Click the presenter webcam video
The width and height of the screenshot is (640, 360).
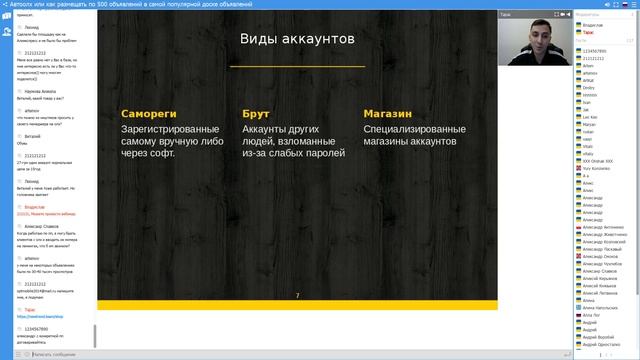point(535,42)
